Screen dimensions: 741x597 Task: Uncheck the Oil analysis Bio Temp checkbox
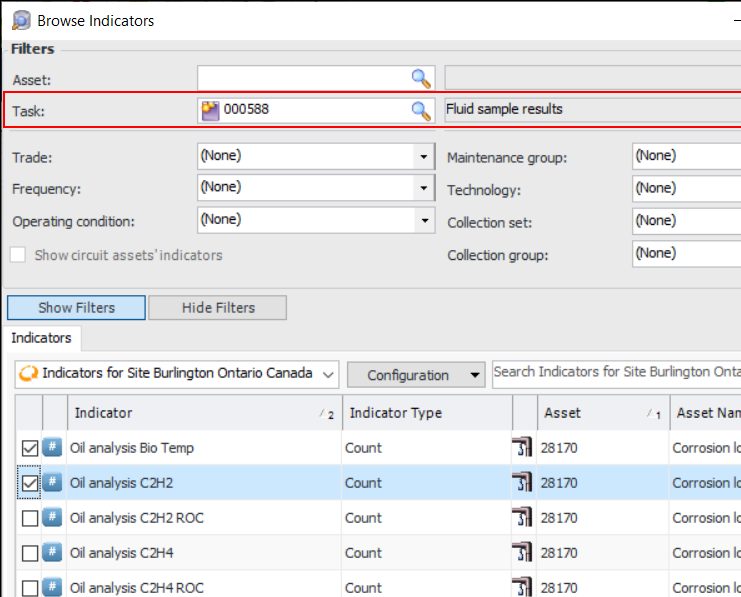click(x=30, y=448)
